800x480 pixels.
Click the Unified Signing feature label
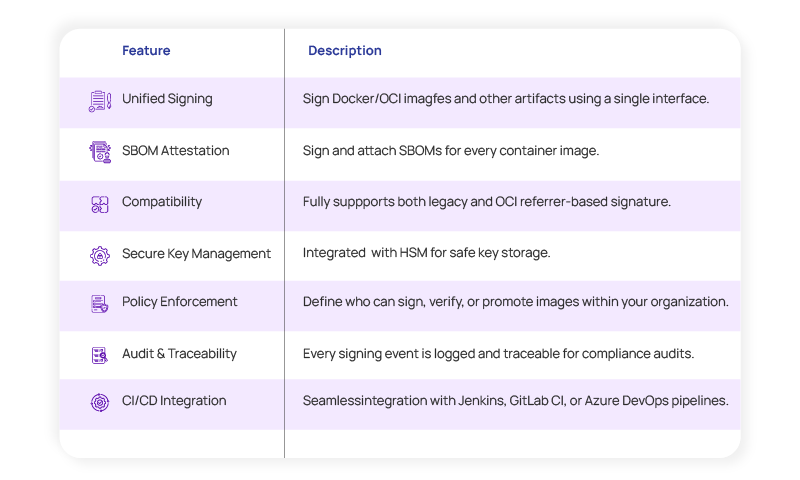click(167, 100)
